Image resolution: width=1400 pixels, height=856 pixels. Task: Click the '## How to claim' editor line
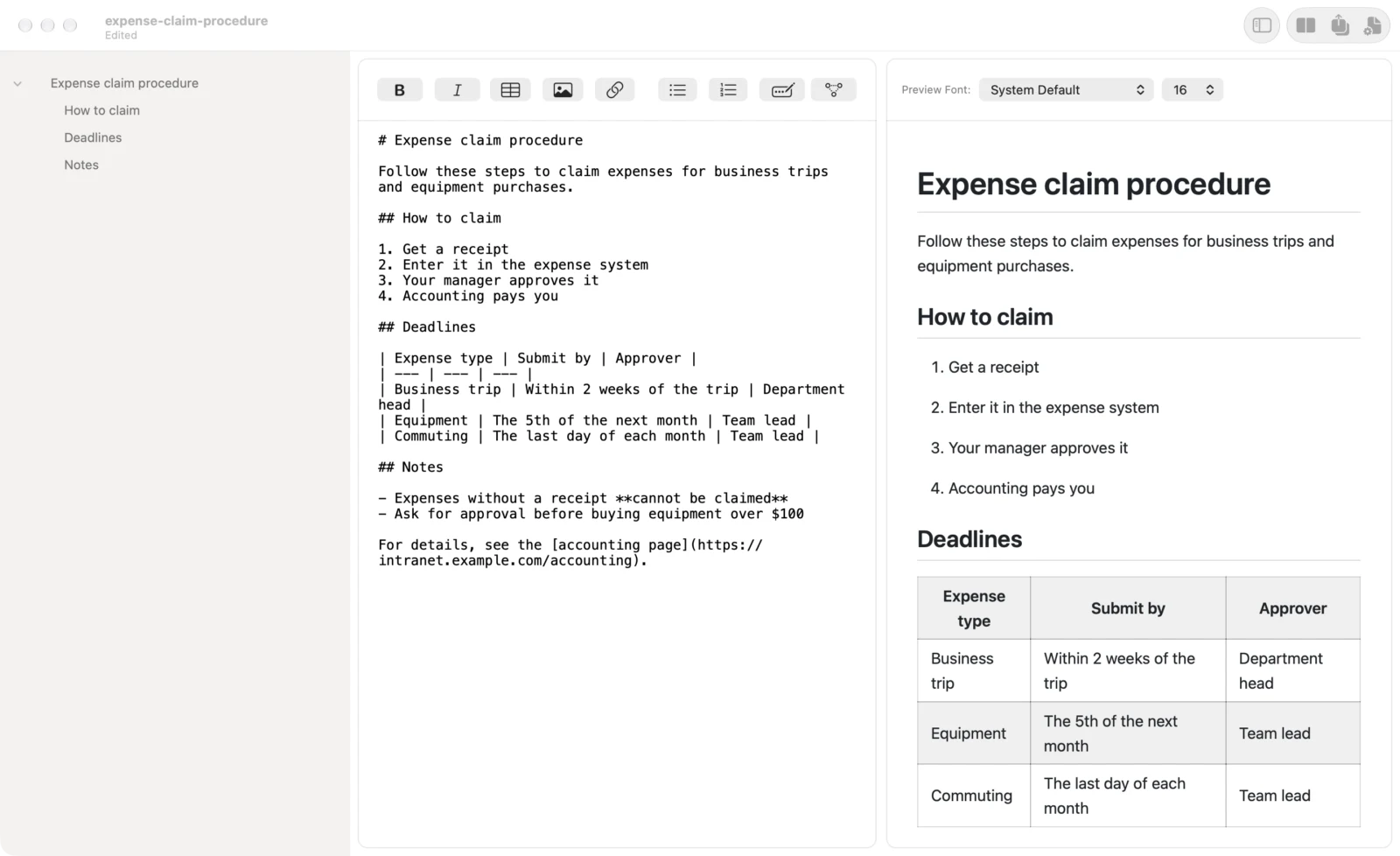pos(439,218)
